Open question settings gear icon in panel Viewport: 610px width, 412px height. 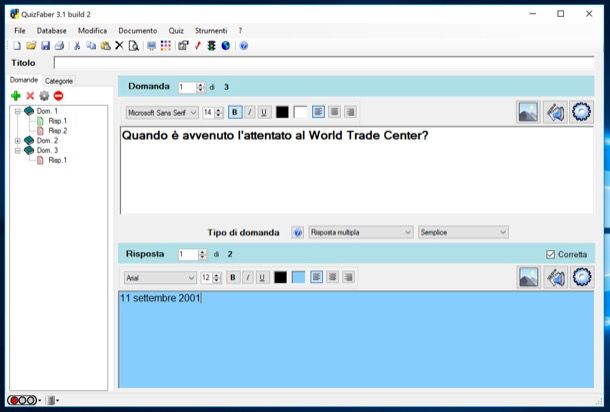(x=44, y=96)
